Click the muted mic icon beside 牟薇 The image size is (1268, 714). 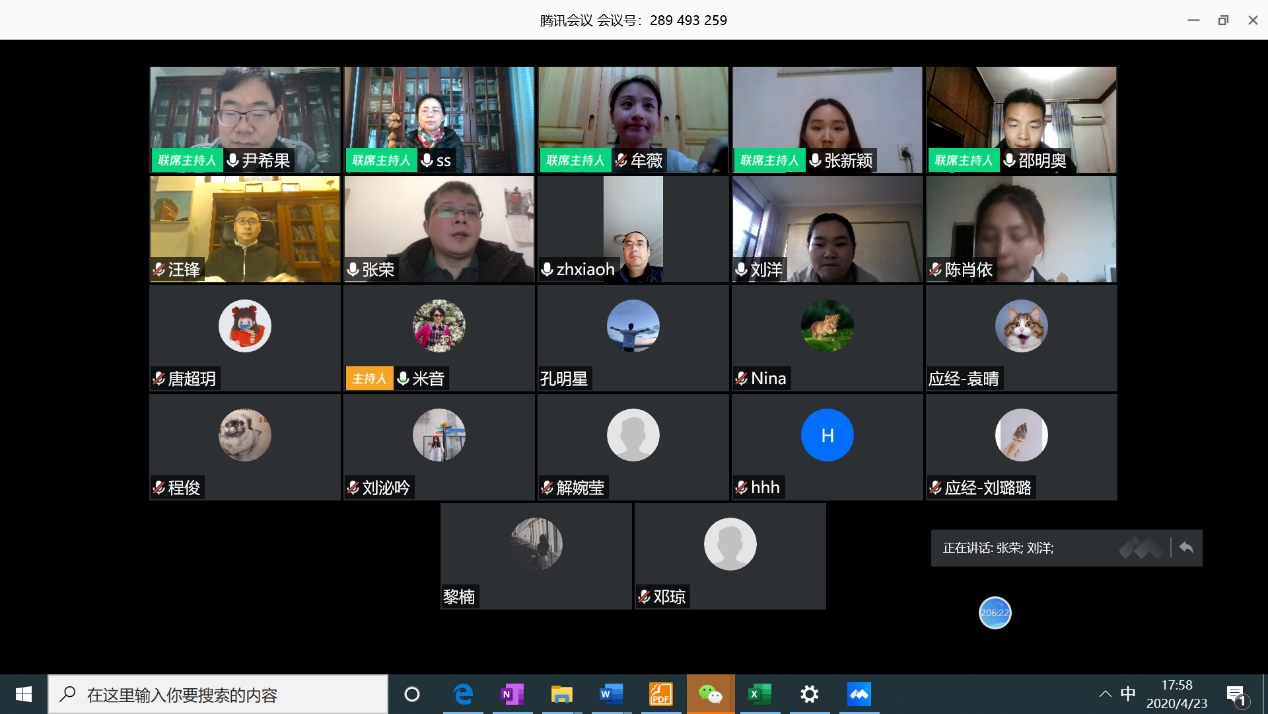621,160
